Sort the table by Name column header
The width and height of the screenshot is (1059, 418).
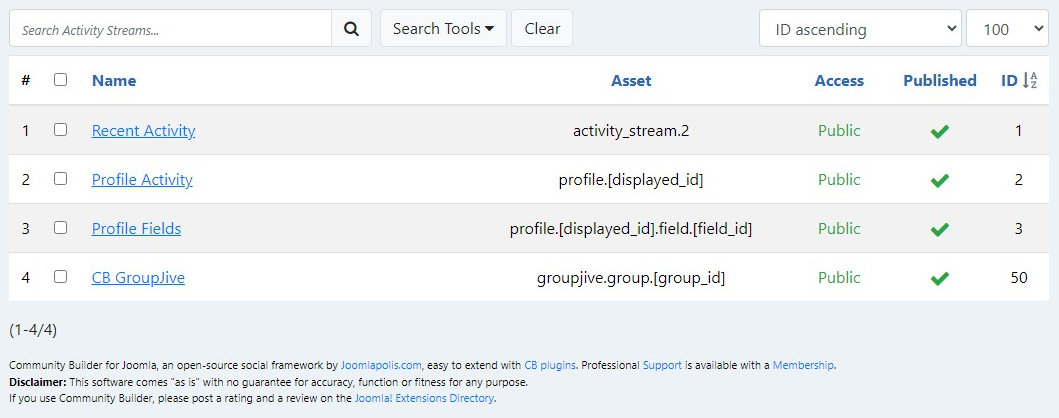[113, 80]
